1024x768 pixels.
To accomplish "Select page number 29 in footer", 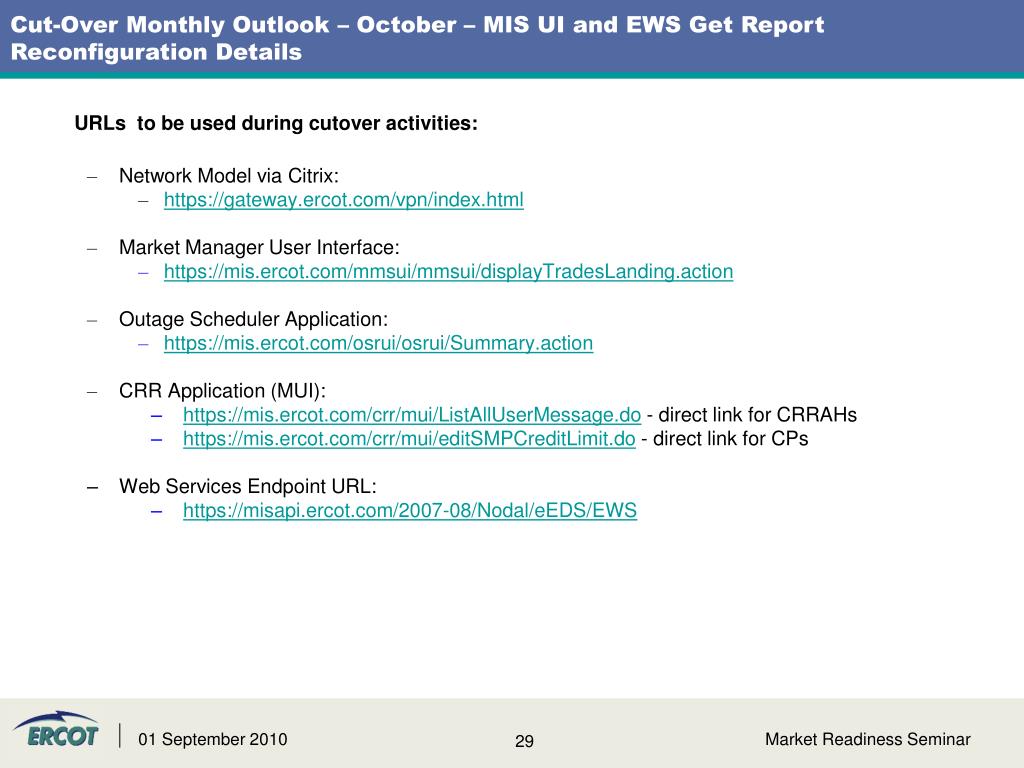I will point(524,741).
